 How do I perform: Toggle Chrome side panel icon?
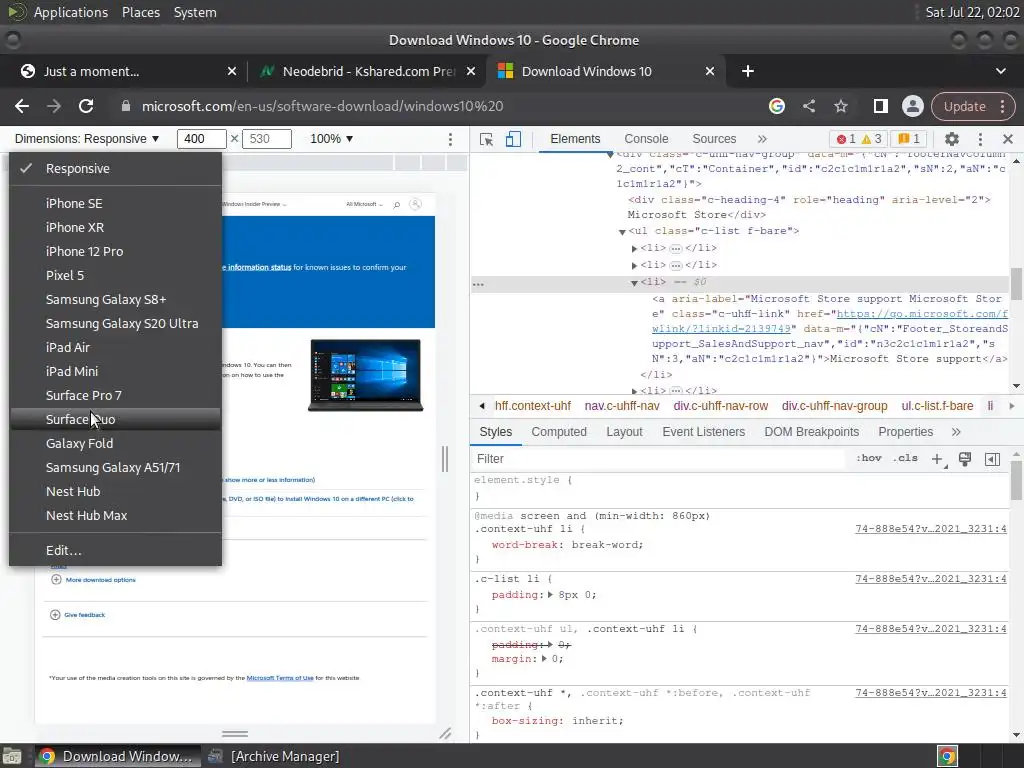point(880,106)
